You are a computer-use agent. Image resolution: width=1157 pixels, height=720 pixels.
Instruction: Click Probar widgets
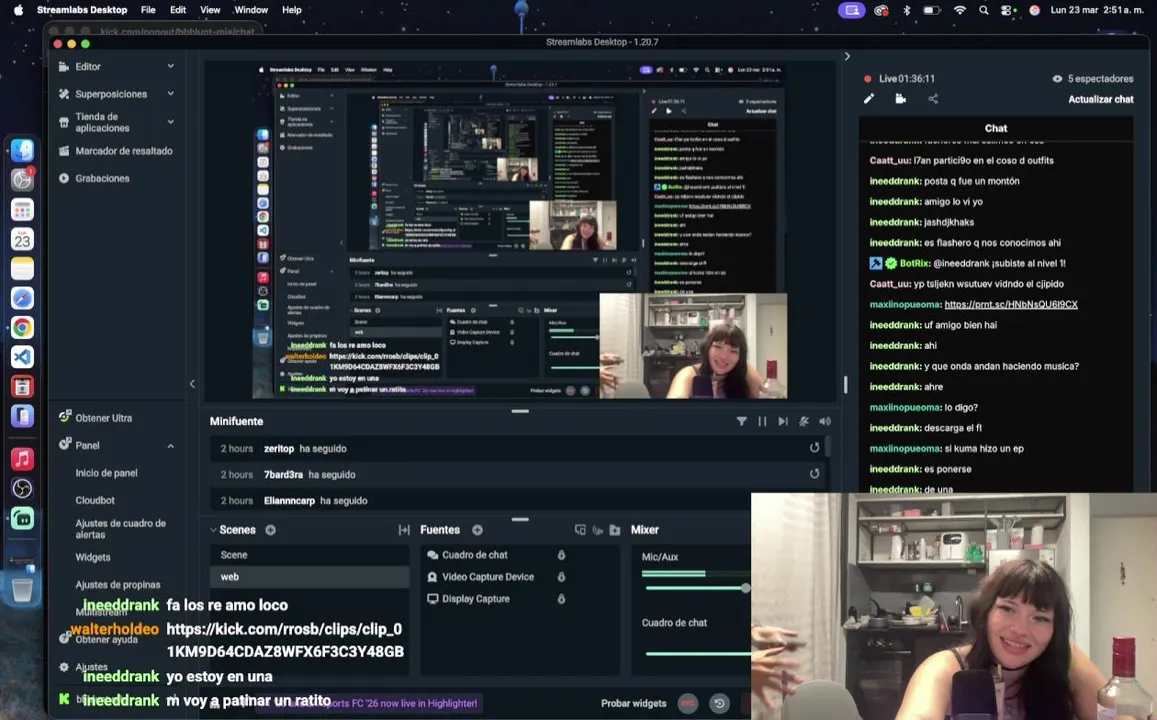(633, 703)
